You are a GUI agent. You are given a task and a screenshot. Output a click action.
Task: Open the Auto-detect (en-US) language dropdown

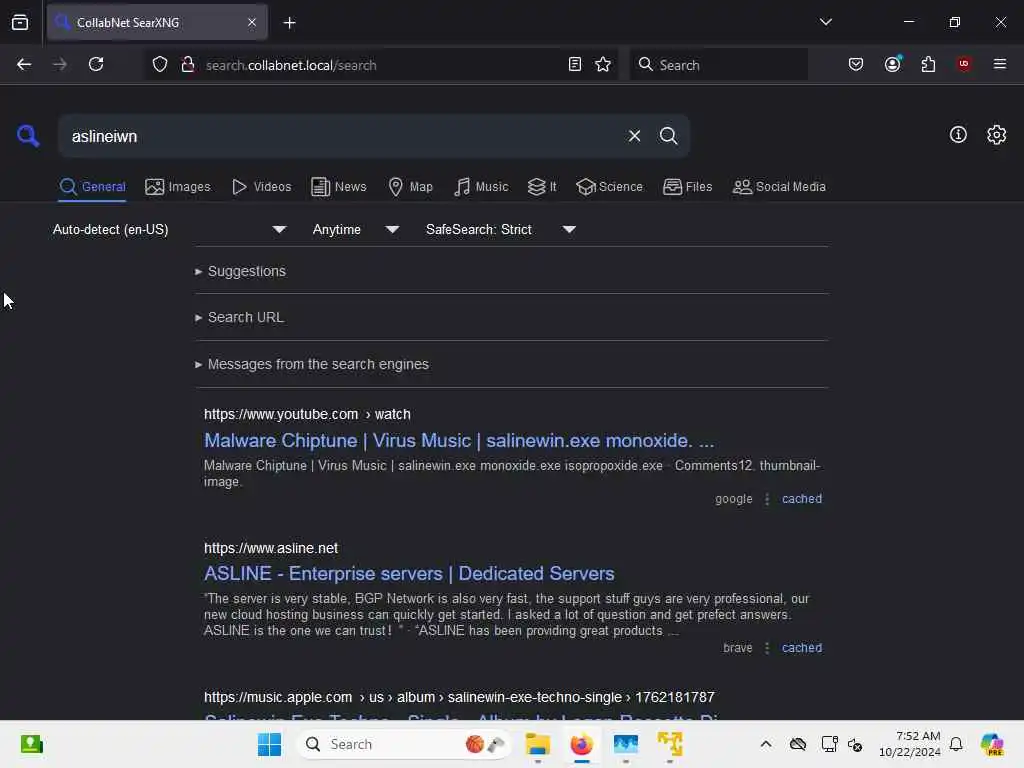(x=169, y=229)
